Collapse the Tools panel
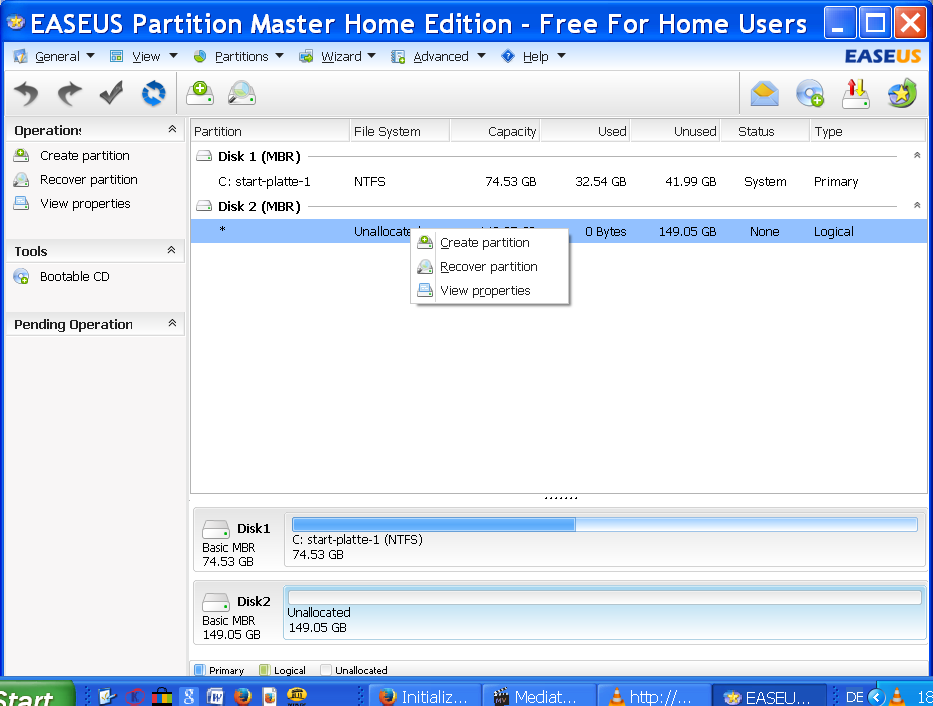The height and width of the screenshot is (706, 933). [171, 250]
